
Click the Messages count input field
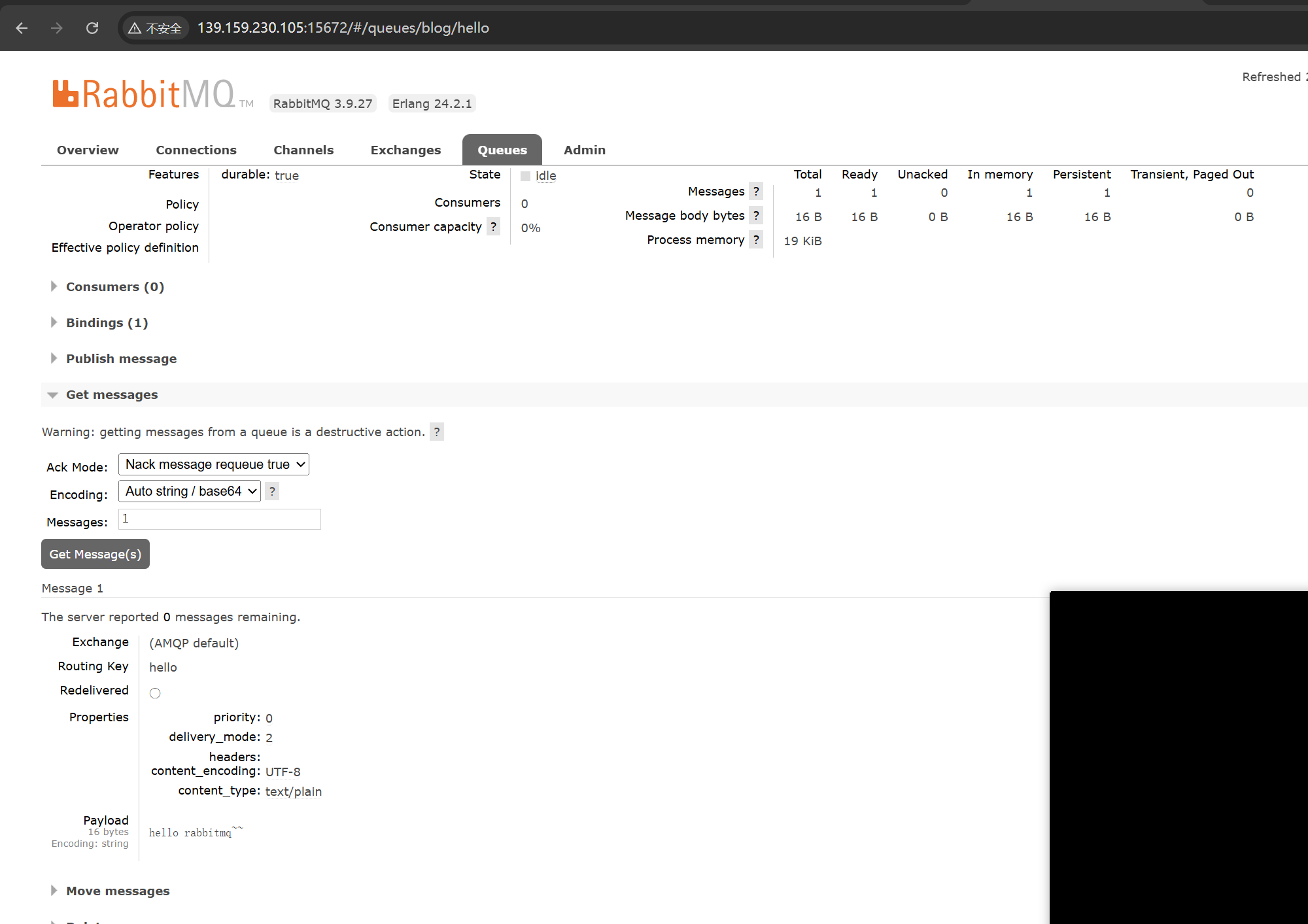[220, 520]
